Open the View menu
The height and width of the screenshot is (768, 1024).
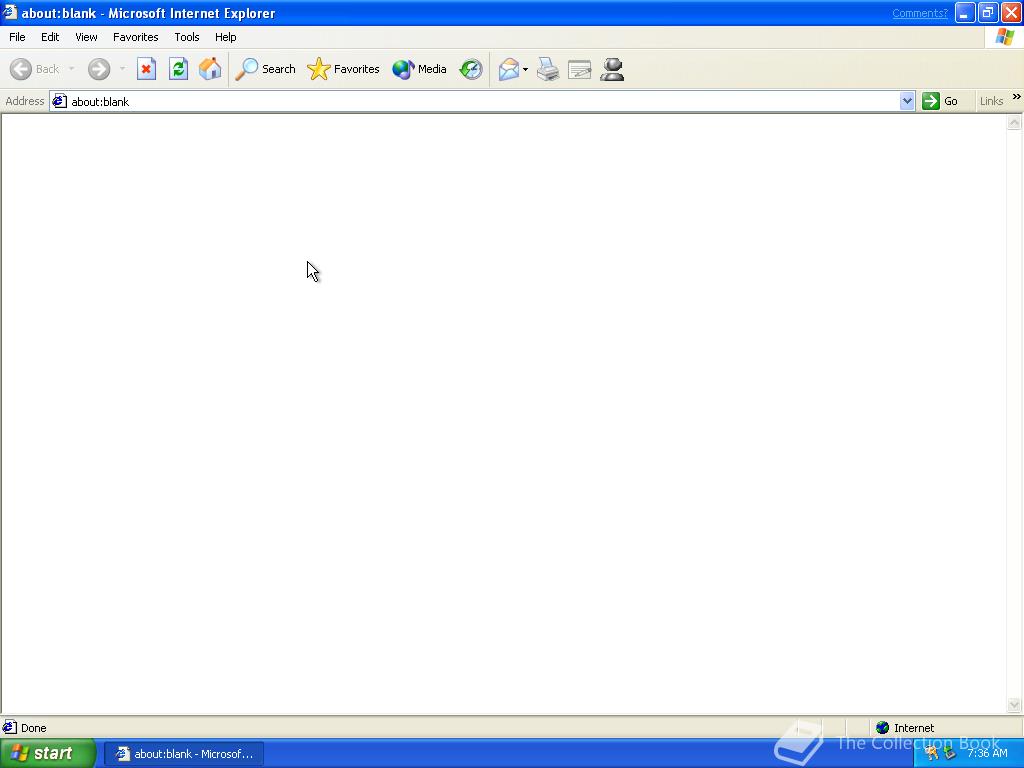point(86,37)
